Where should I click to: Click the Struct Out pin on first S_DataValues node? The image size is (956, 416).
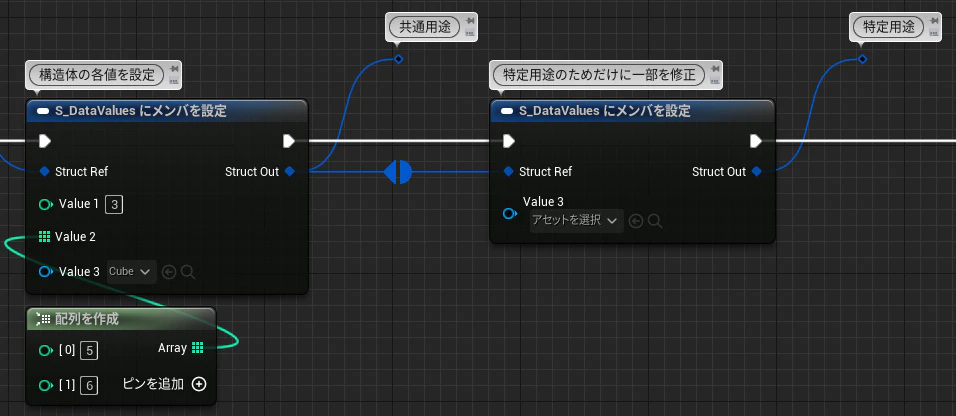click(290, 171)
